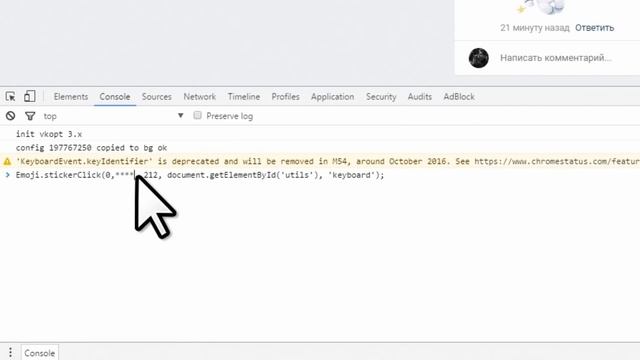Screen dimensions: 640x360
Task: Open the Timeline tab
Action: 244,97
